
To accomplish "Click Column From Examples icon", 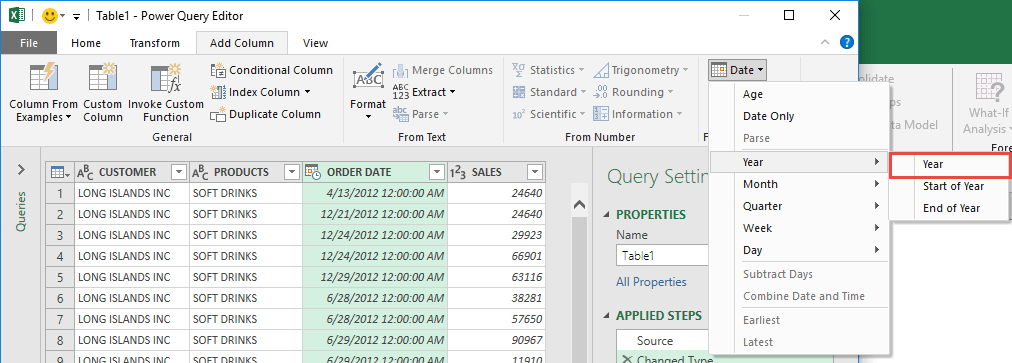I will click(x=44, y=78).
